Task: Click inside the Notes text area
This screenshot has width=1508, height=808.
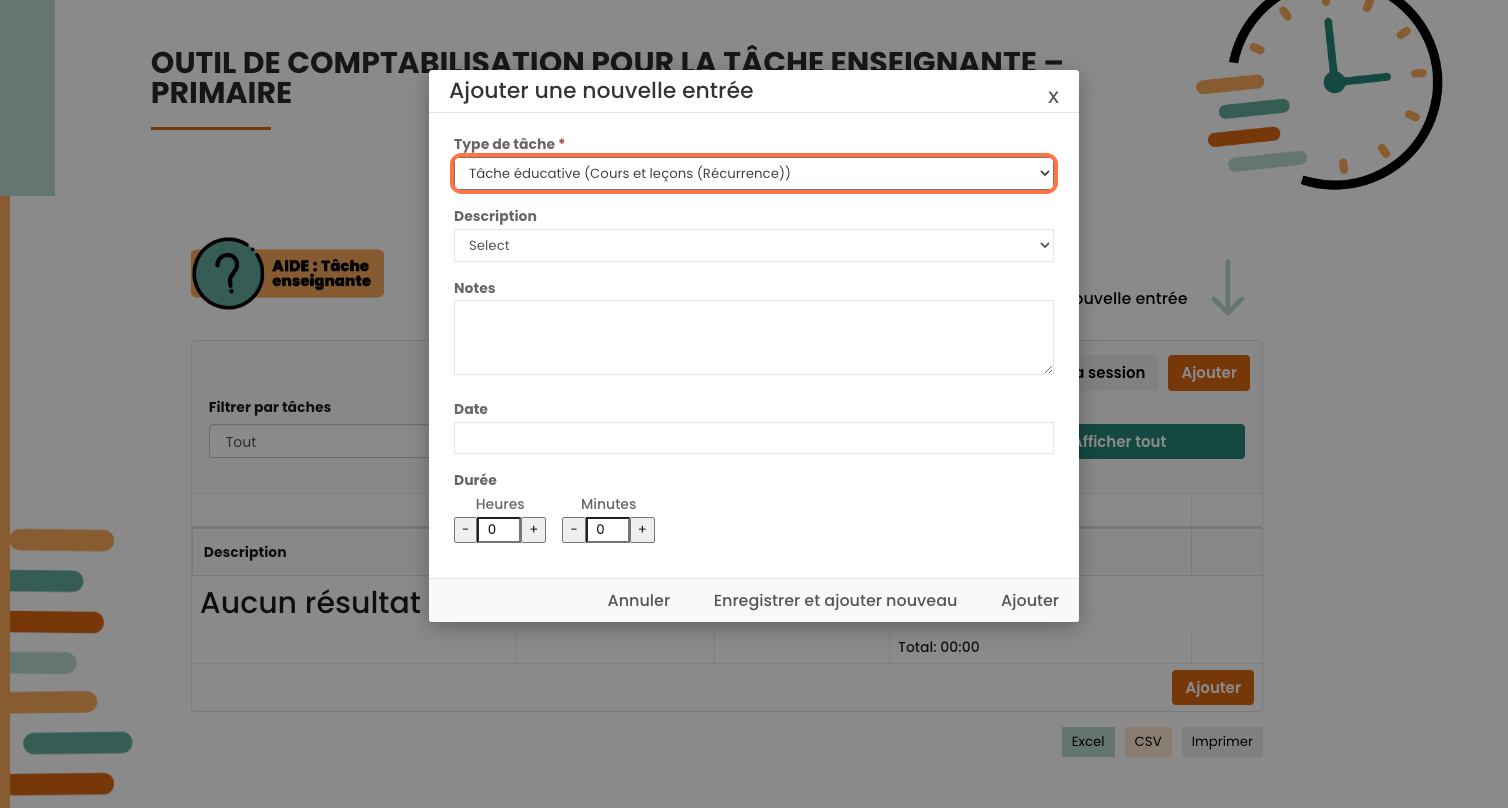Action: click(753, 338)
